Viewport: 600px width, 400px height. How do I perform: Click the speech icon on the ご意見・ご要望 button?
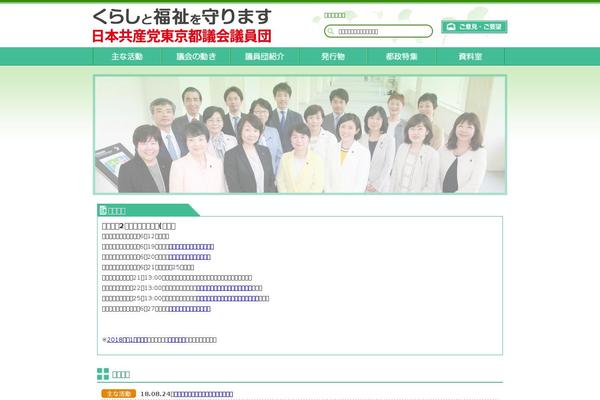pyautogui.click(x=451, y=27)
